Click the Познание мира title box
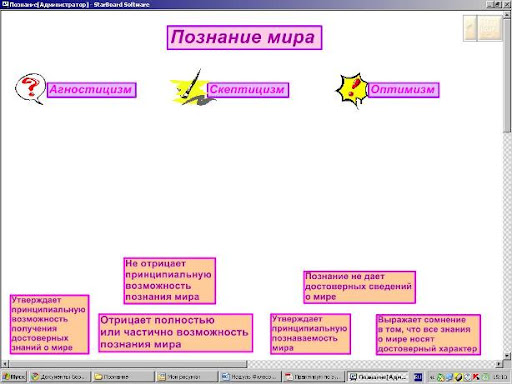This screenshot has height=384, width=512. 244,37
